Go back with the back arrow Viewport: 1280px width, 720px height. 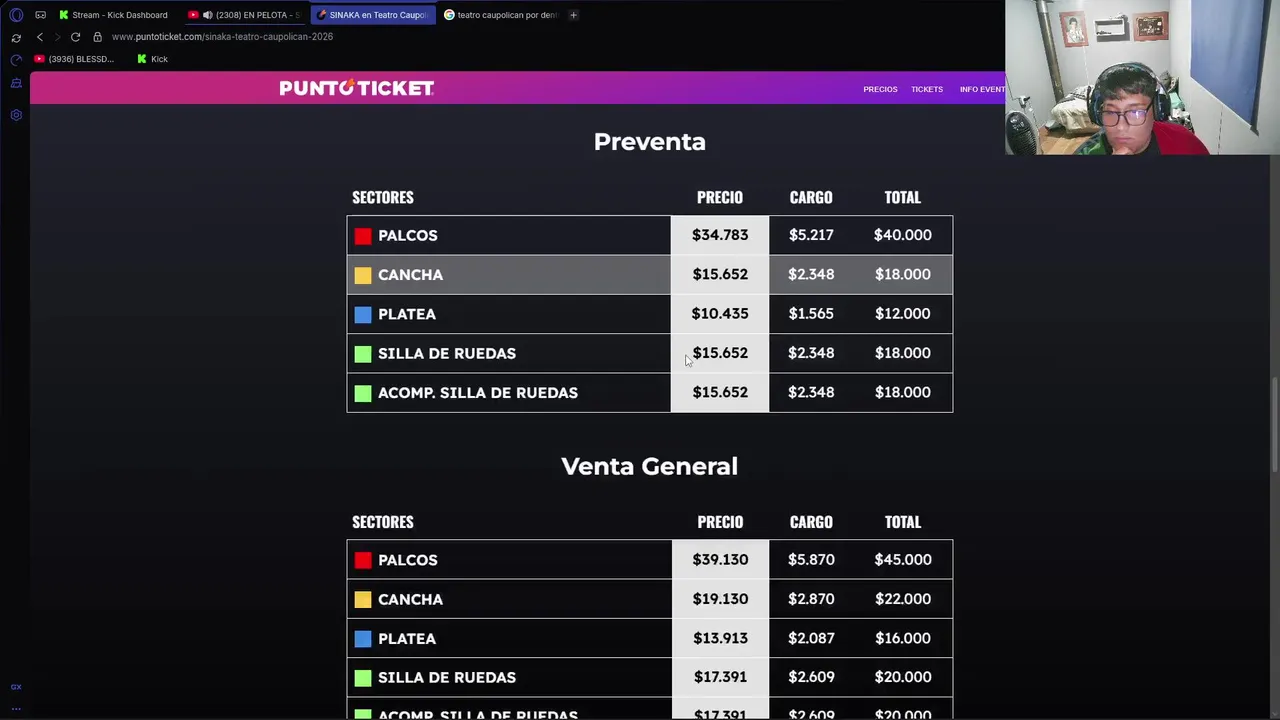40,37
